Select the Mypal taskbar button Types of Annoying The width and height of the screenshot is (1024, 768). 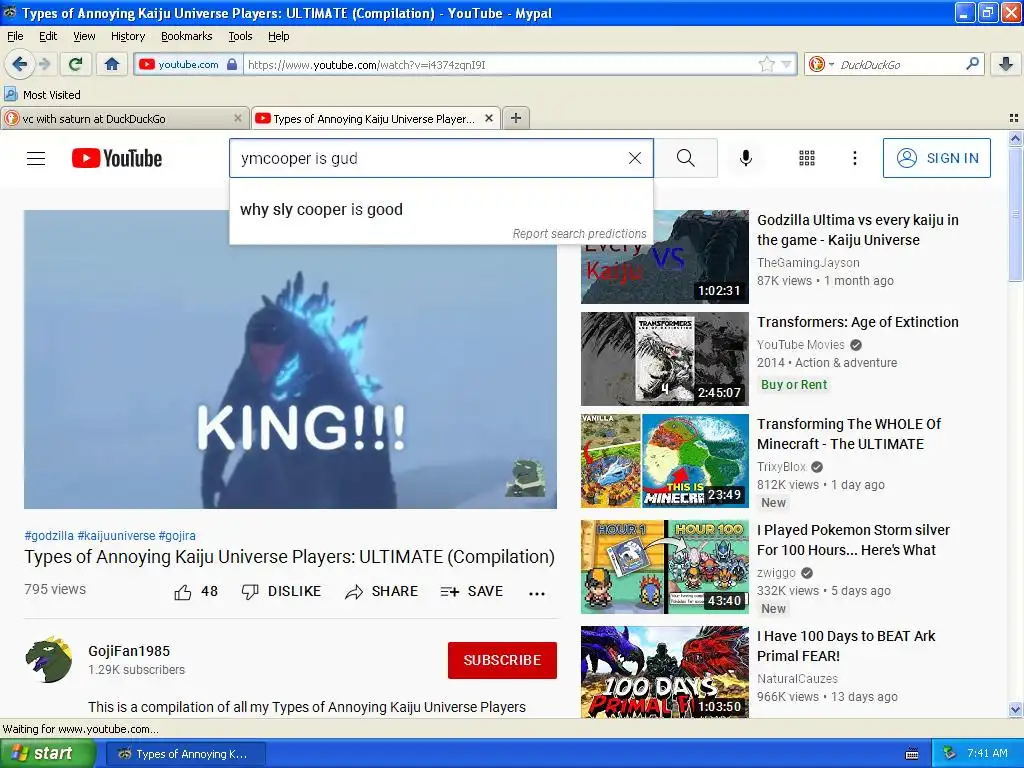[x=185, y=754]
